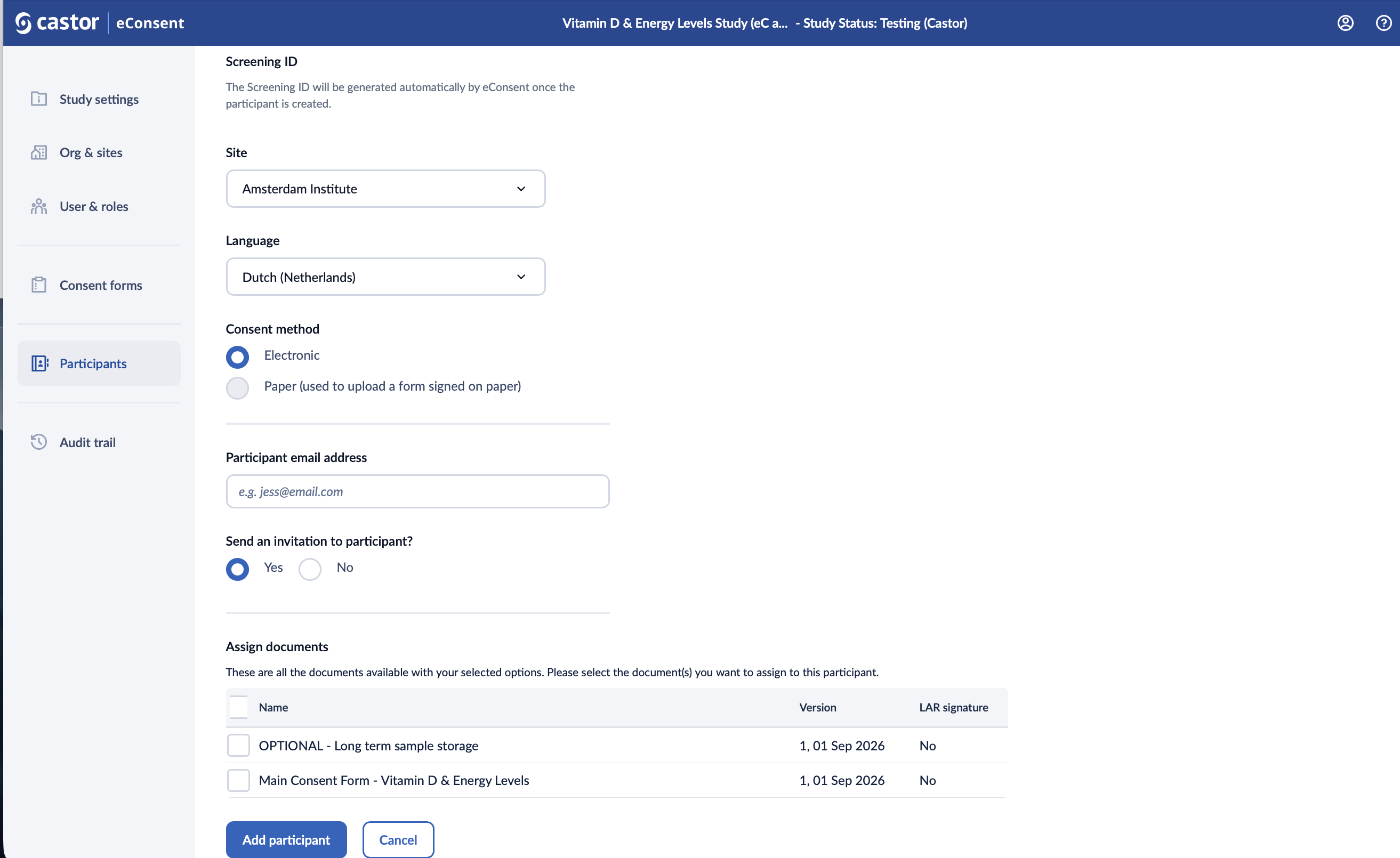This screenshot has height=858, width=1400.
Task: Check Main Consent Form - Vitamin D document
Action: 239,780
